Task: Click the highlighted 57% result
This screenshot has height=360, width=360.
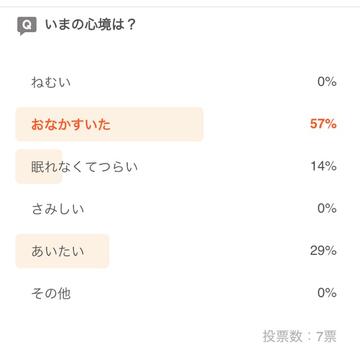Action: pyautogui.click(x=323, y=124)
